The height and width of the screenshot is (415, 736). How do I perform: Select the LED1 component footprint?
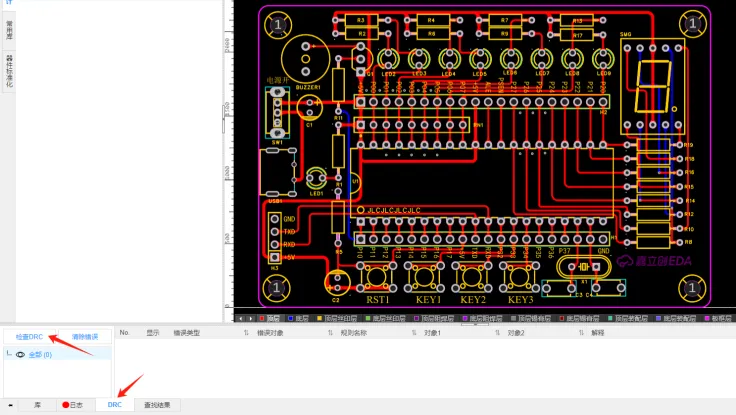[x=316, y=178]
